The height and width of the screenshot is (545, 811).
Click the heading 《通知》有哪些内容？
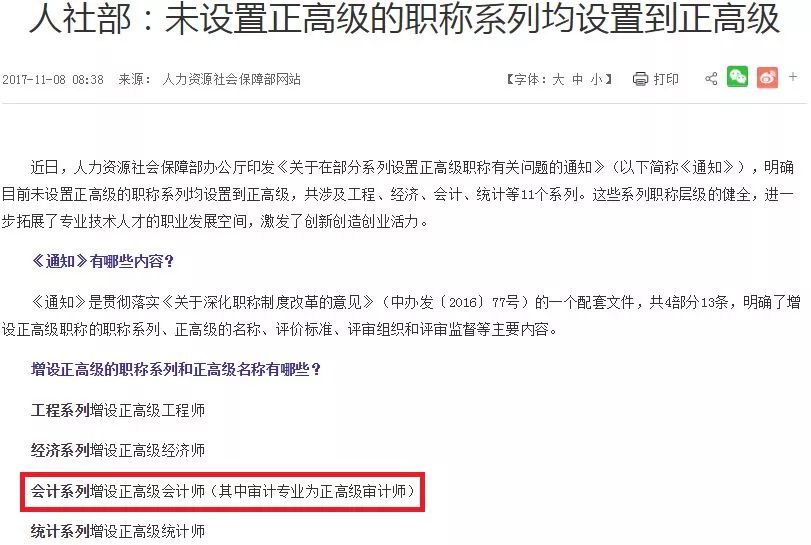(102, 261)
